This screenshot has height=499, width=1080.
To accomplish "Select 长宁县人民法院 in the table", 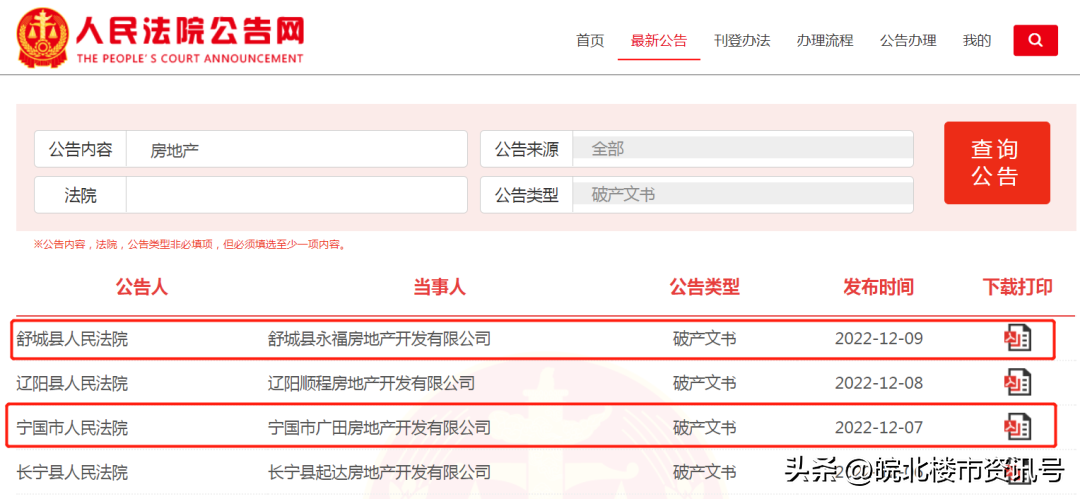I will click(x=72, y=473).
